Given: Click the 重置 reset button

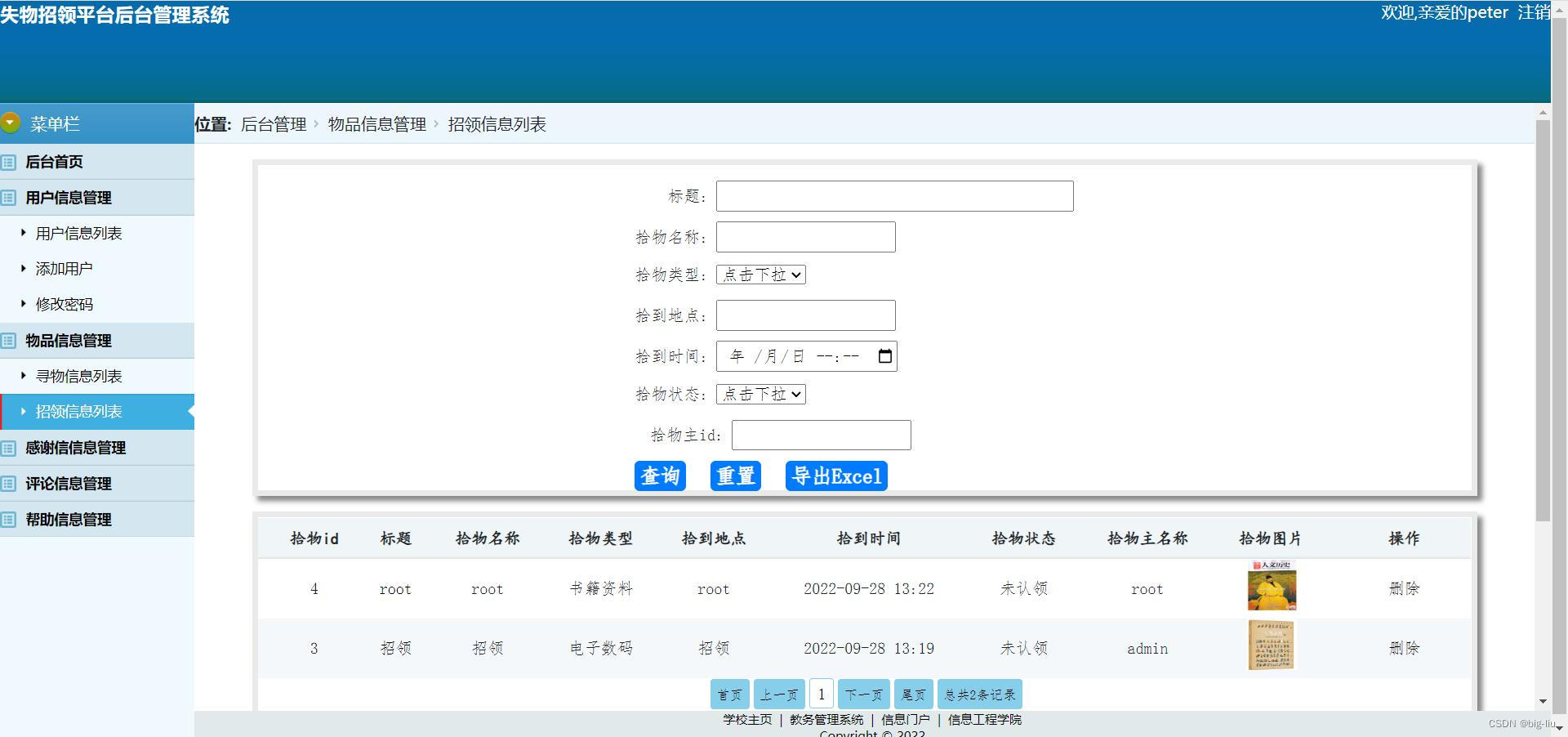Looking at the screenshot, I should pos(736,476).
